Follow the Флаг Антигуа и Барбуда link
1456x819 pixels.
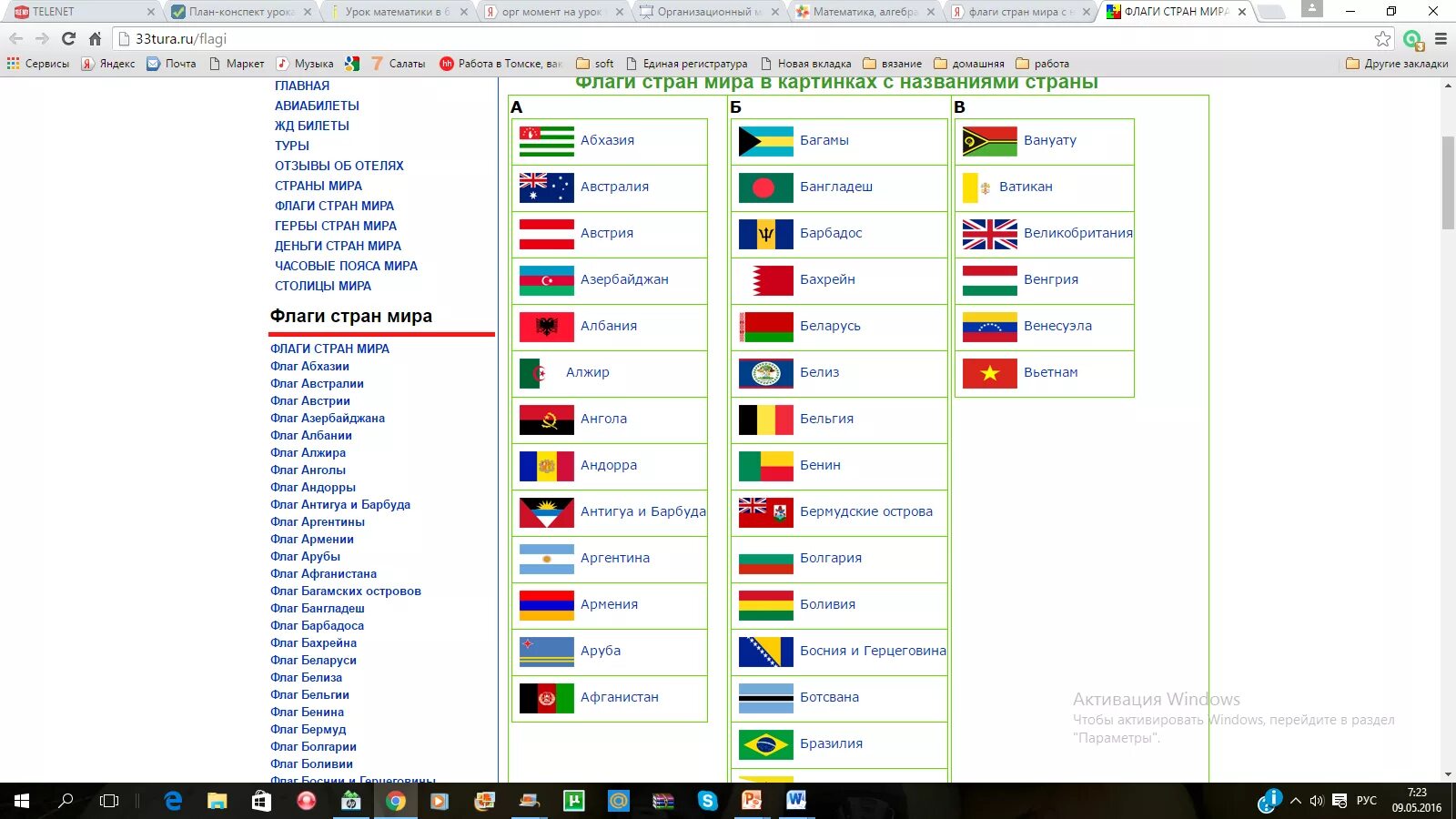pos(340,505)
